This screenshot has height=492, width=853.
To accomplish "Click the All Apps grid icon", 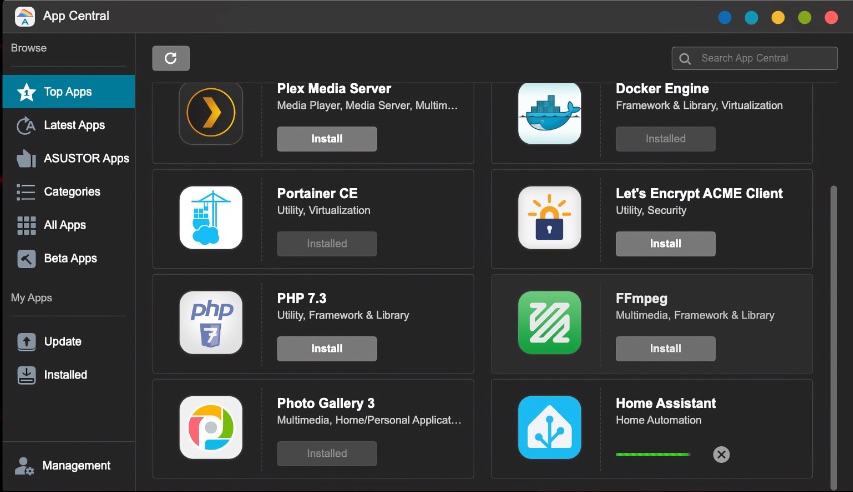I will pyautogui.click(x=26, y=225).
